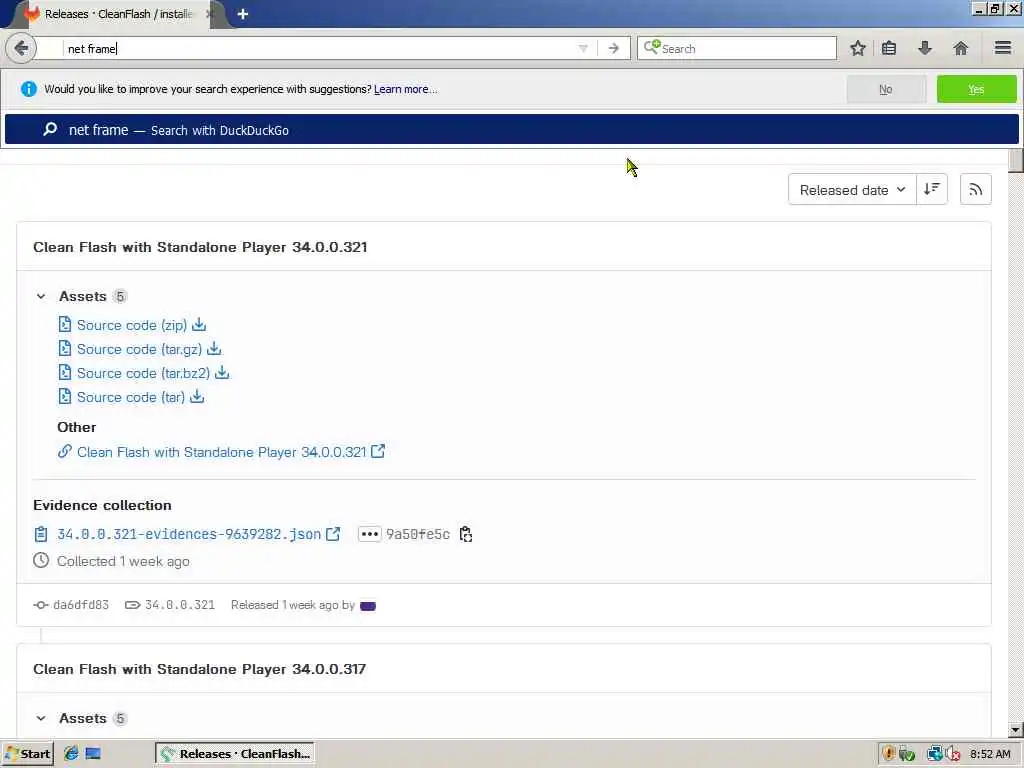Open the Released date sort dropdown

[x=852, y=190]
